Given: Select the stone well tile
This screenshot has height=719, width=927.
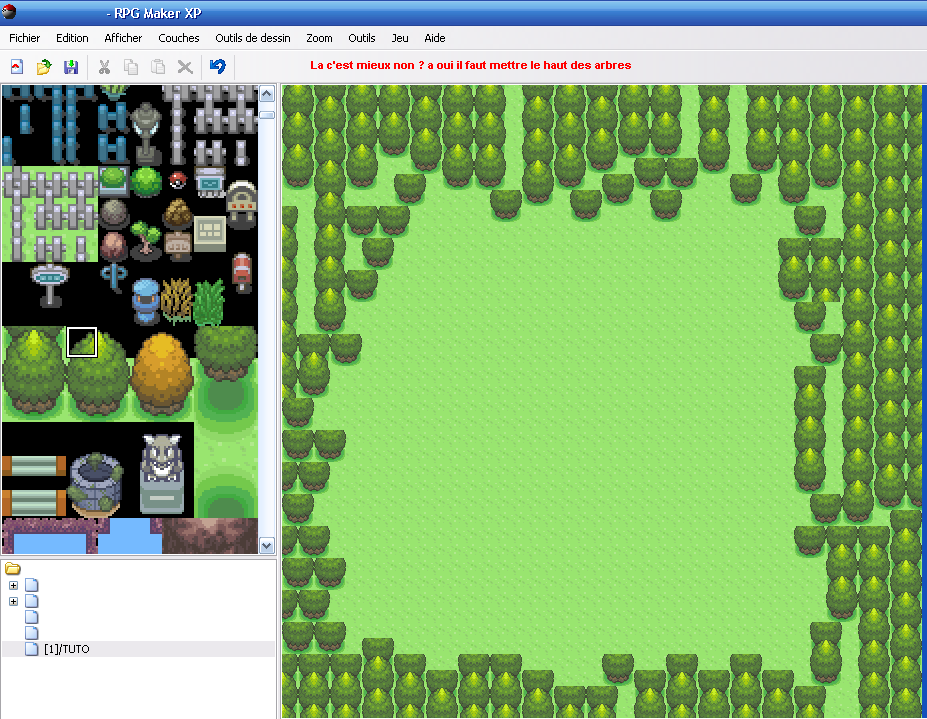Looking at the screenshot, I should click(96, 485).
